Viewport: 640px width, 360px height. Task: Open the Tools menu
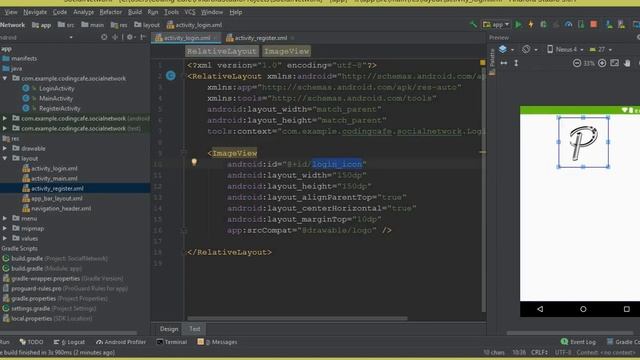(x=171, y=12)
